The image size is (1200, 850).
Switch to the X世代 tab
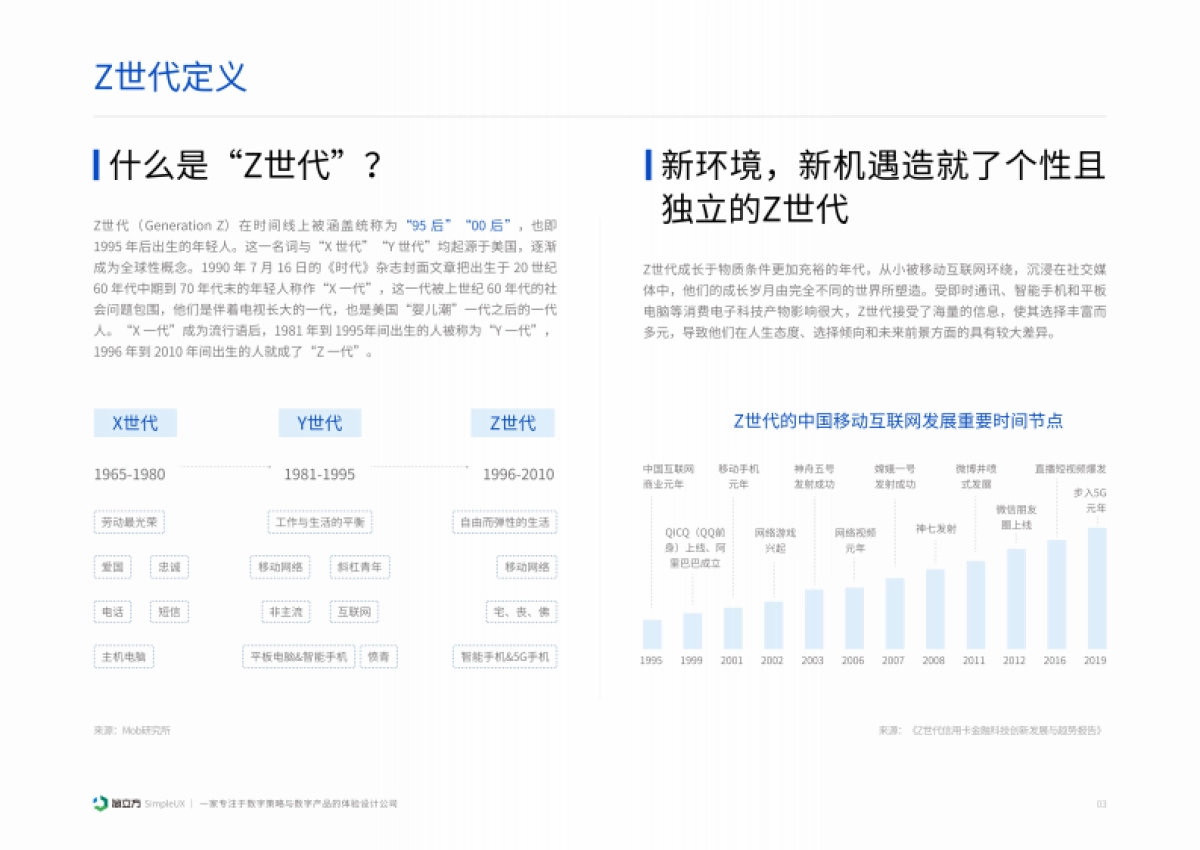[x=134, y=423]
